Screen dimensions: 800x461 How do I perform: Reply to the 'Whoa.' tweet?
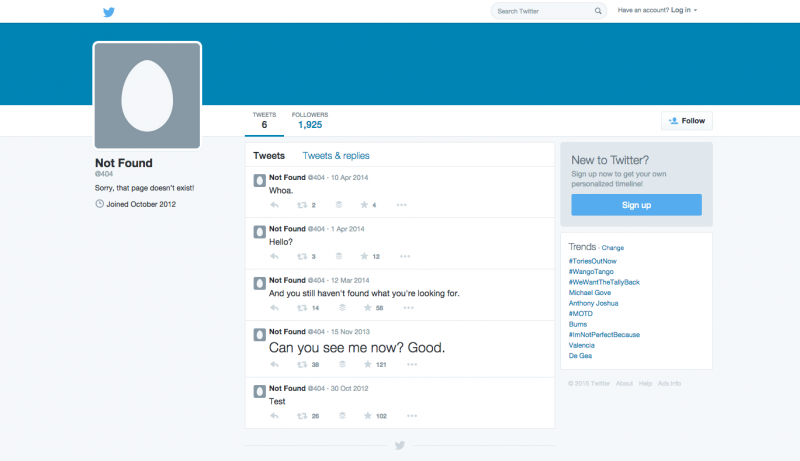tap(274, 205)
